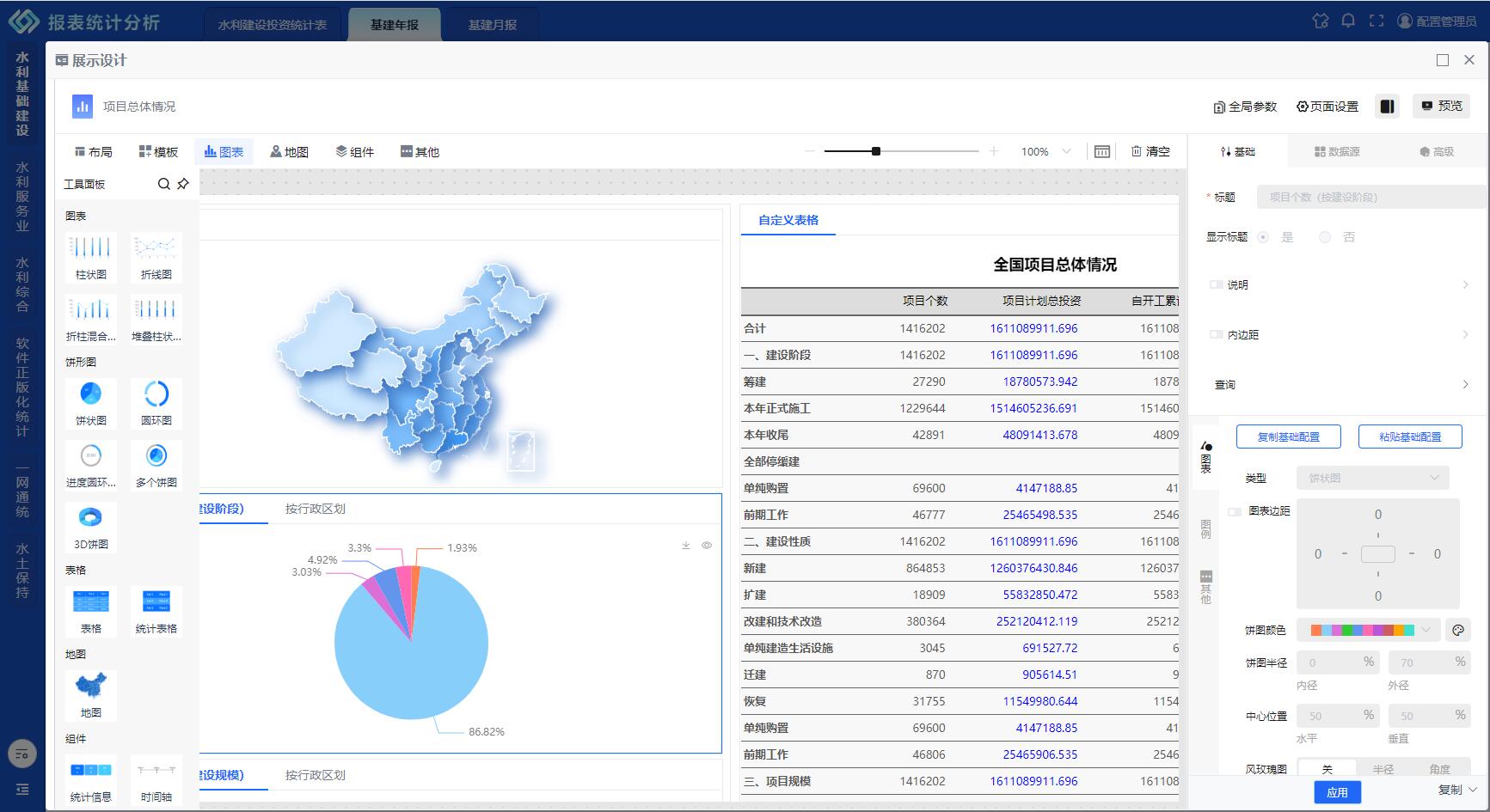Image resolution: width=1490 pixels, height=812 pixels.
Task: Click the zoom minus button
Action: 809,151
